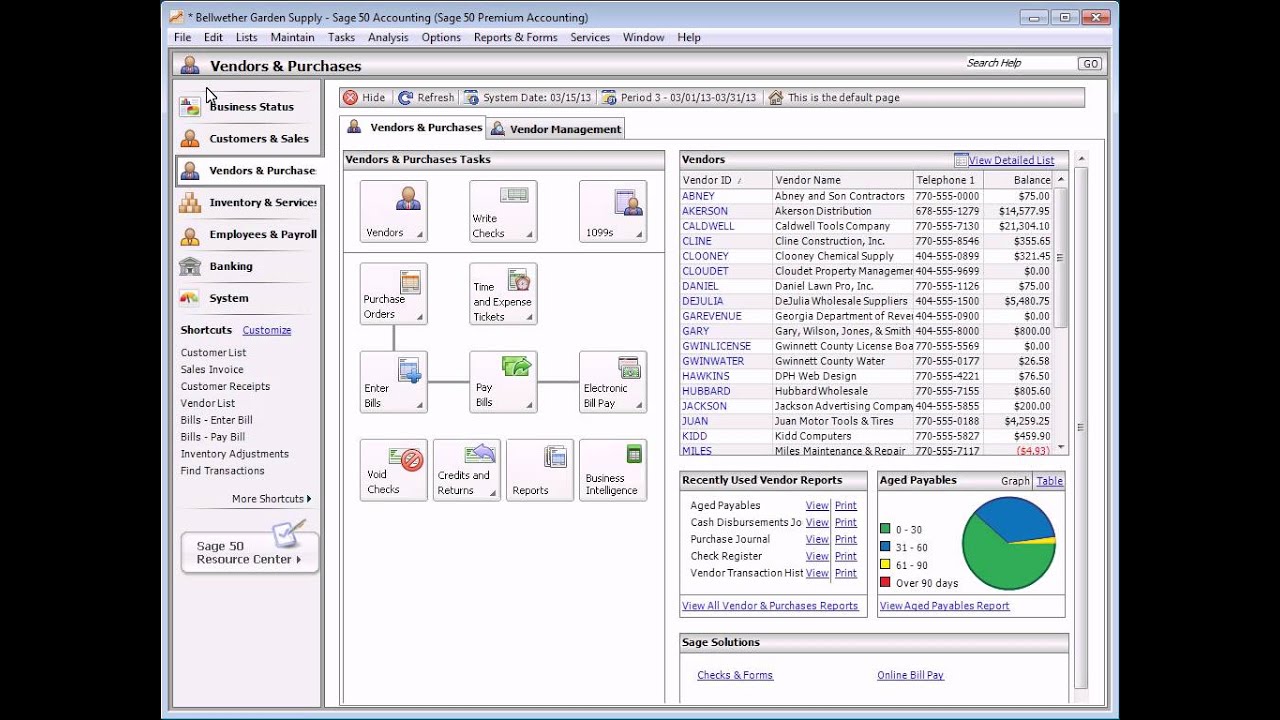1280x720 pixels.
Task: Select the HUBBARD vendor ID
Action: tap(706, 391)
